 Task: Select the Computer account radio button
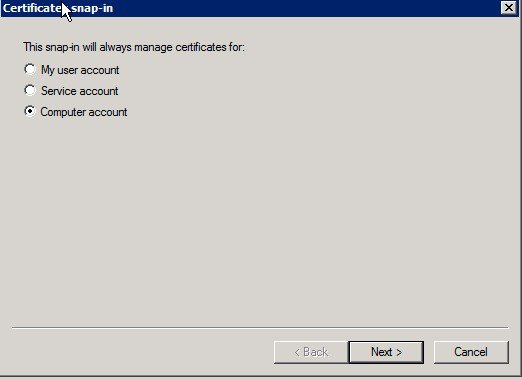(x=30, y=111)
